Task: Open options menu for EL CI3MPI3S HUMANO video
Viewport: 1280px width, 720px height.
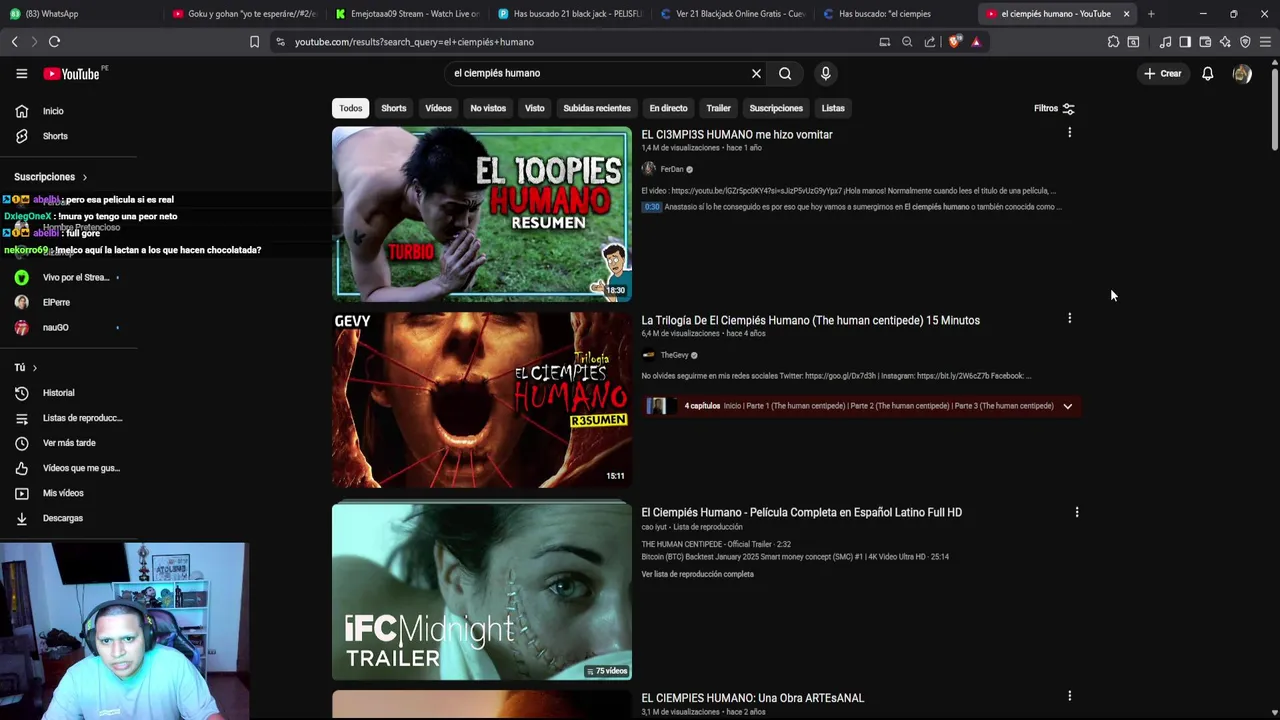Action: coord(1069,133)
